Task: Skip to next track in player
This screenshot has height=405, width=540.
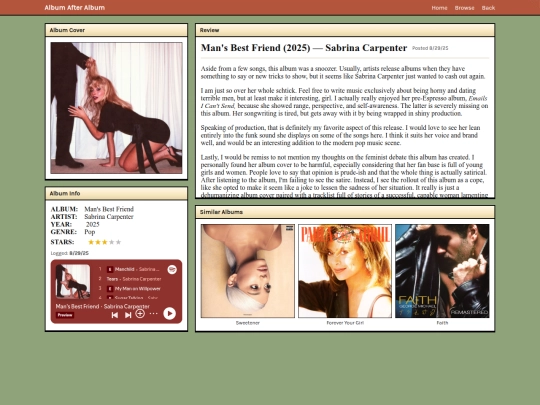Action: tap(128, 315)
